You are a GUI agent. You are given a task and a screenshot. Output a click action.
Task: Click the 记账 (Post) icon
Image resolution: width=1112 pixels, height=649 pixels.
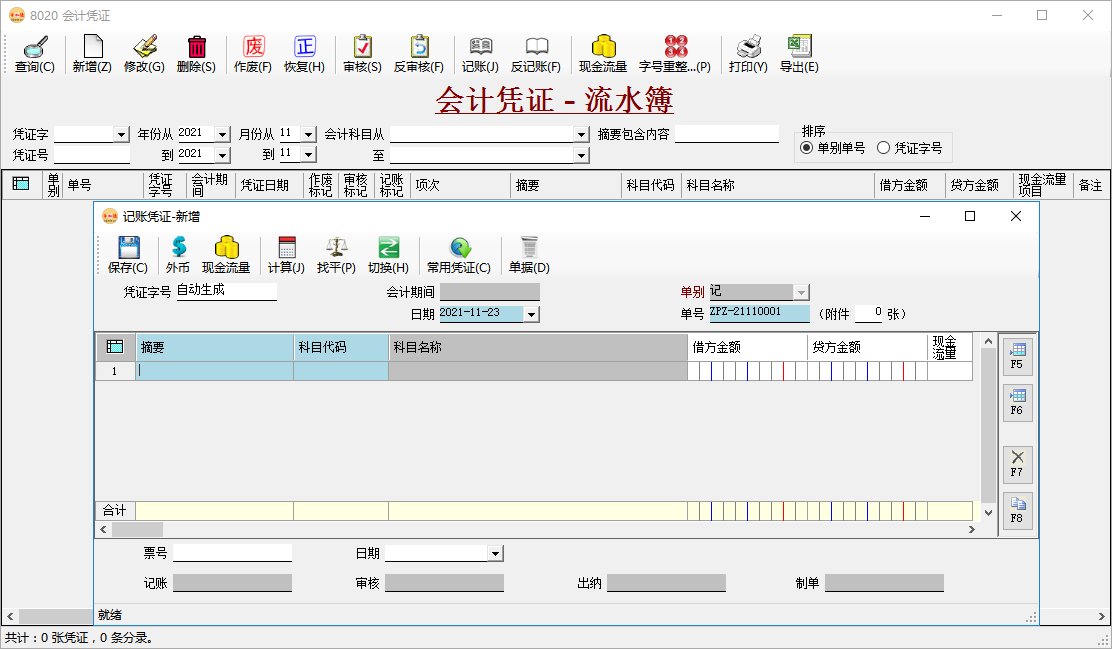[x=481, y=53]
